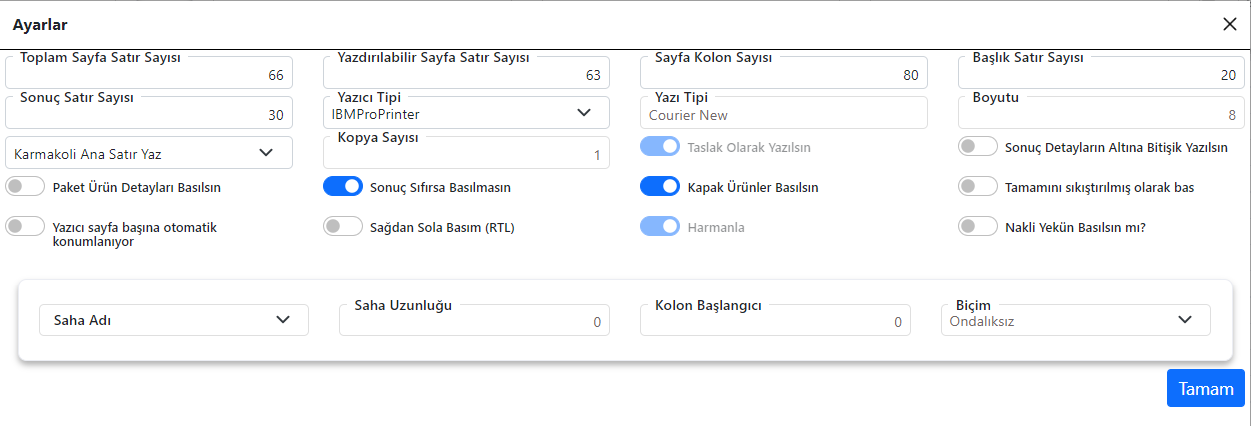Expand the Biçim dropdown
Screen dimensions: 1251x426
click(x=1075, y=320)
